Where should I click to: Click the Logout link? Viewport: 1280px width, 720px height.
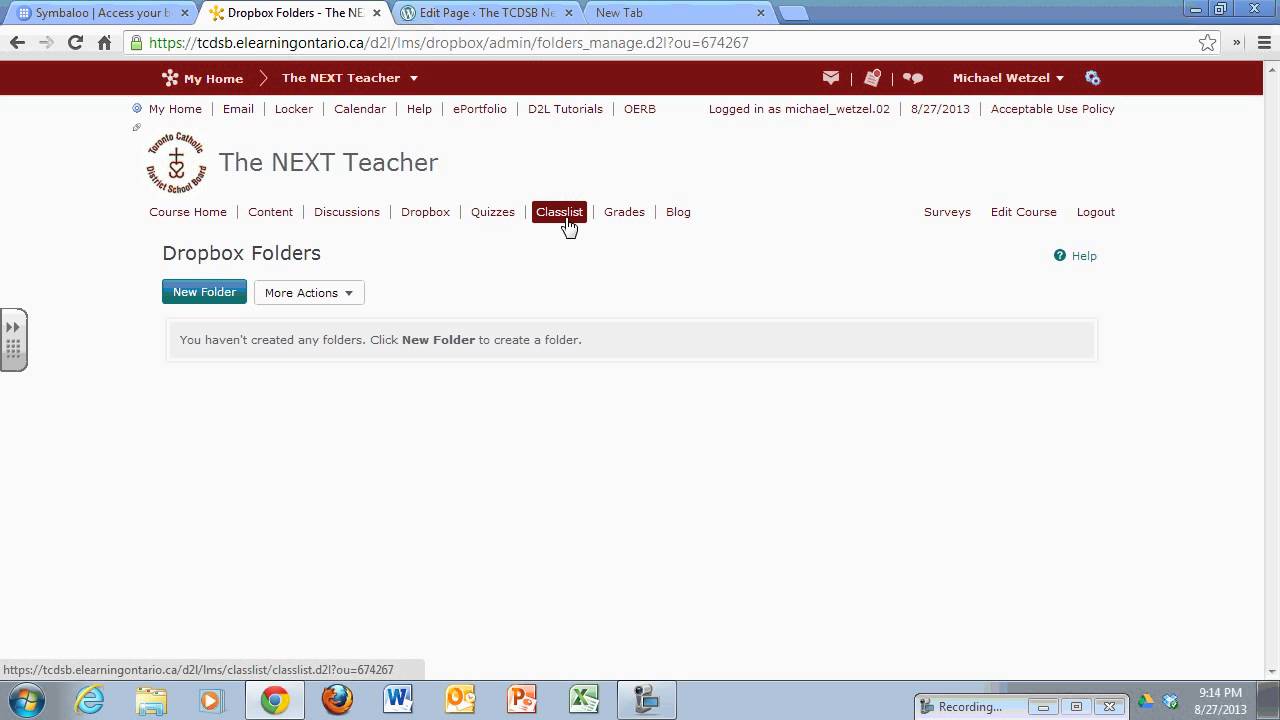[1095, 212]
